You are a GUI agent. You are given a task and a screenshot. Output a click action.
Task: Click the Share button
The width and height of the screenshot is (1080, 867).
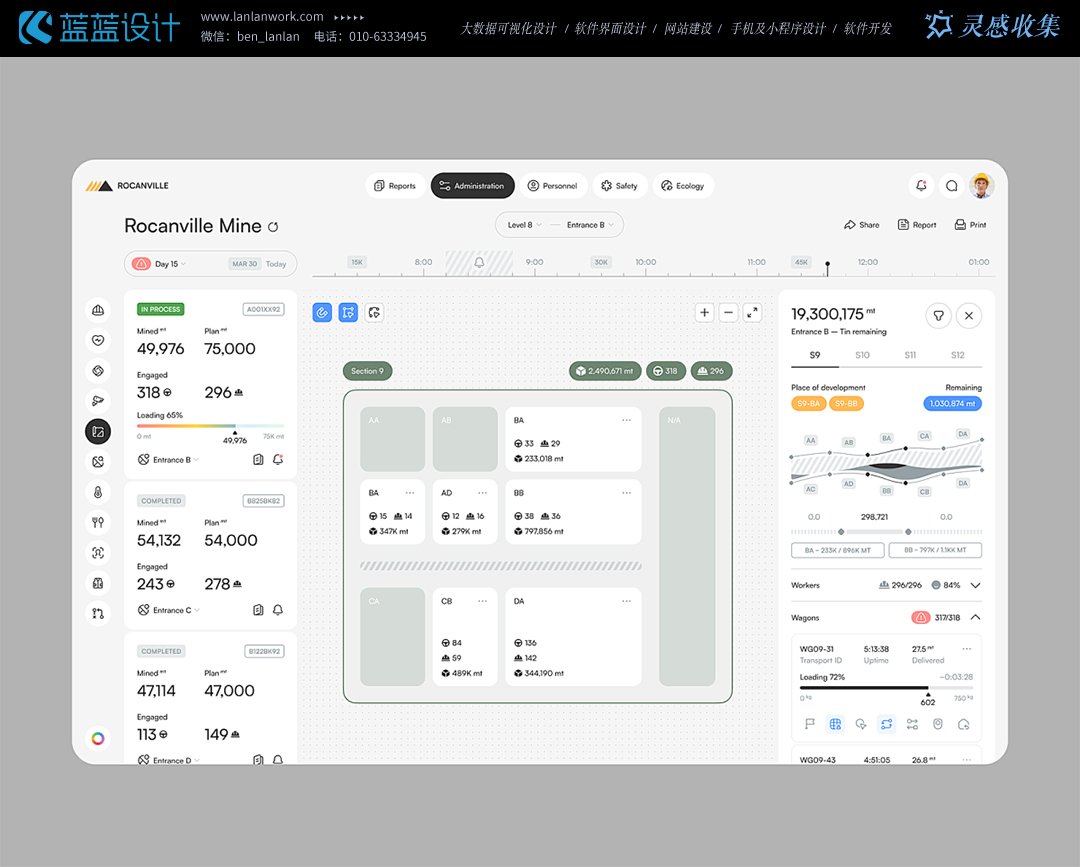(x=862, y=225)
